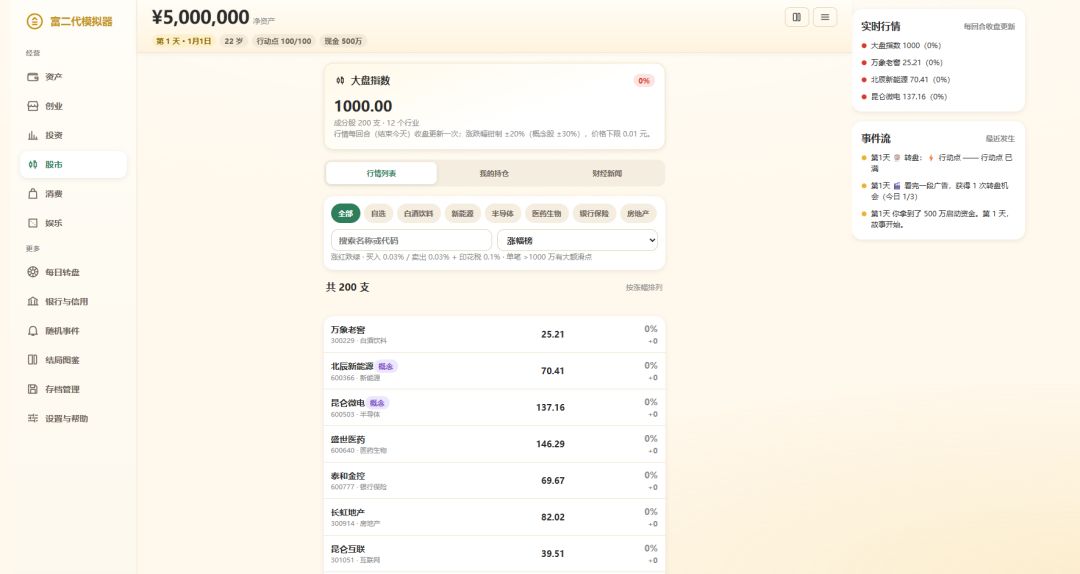
Task: Click the 每回合收盘更新 label in 实时行情
Action: click(989, 27)
